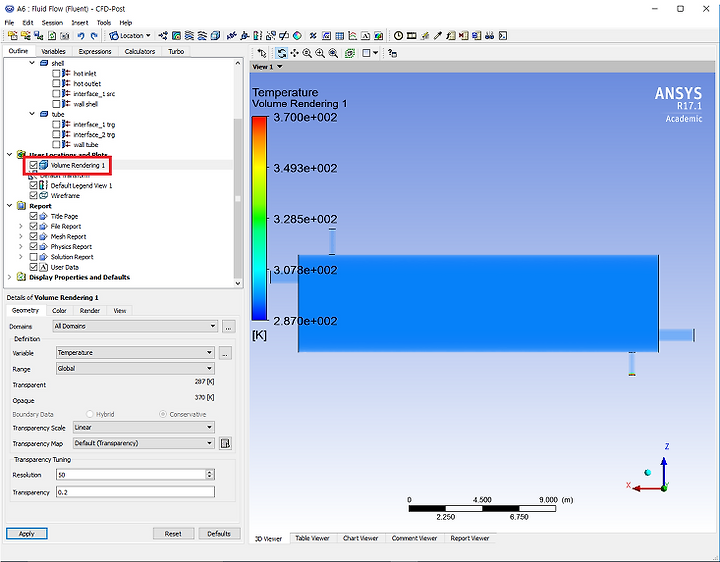The width and height of the screenshot is (720, 562).
Task: Click the Defaults button
Action: point(219,534)
